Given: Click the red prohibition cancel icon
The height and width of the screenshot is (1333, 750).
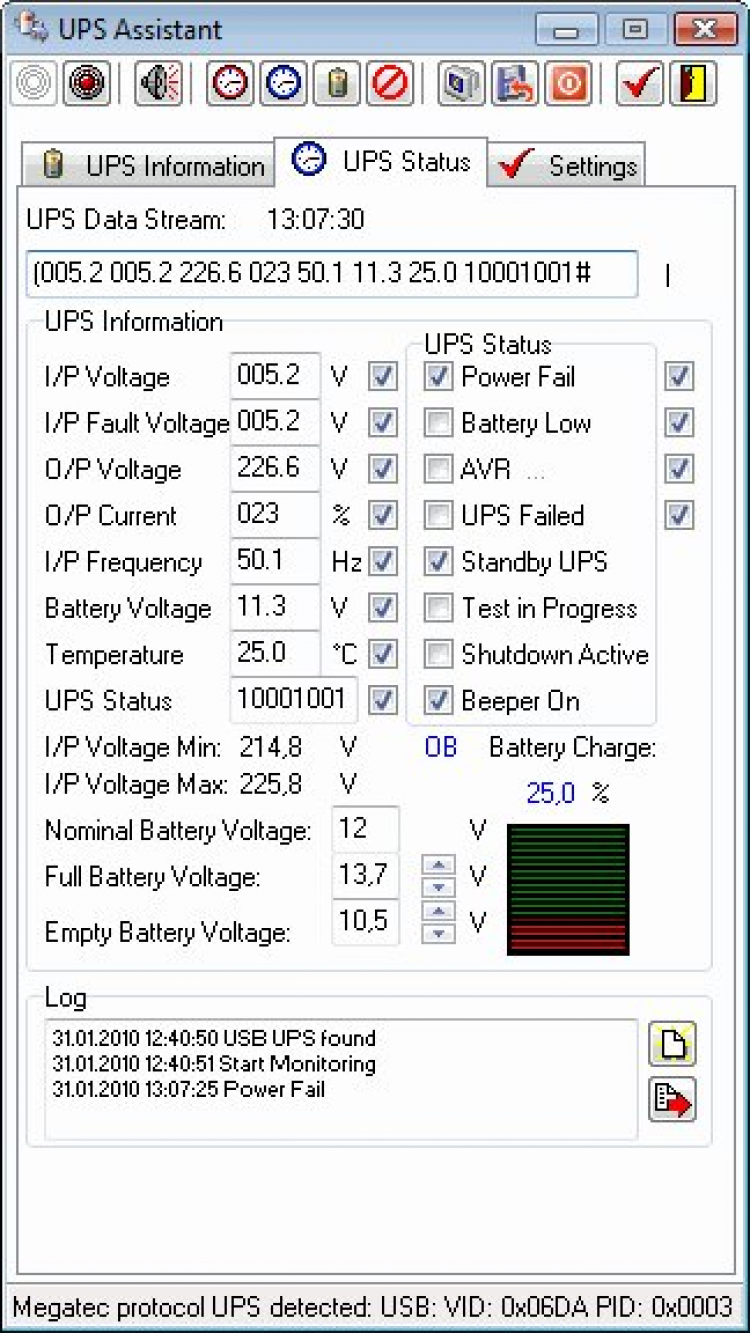Looking at the screenshot, I should tap(390, 84).
